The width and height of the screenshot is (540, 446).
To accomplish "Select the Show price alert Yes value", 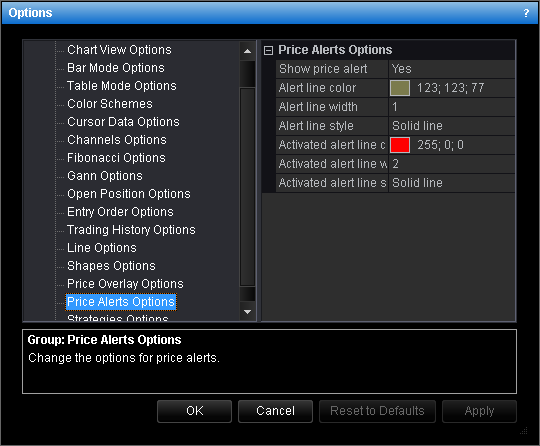I will (x=451, y=69).
